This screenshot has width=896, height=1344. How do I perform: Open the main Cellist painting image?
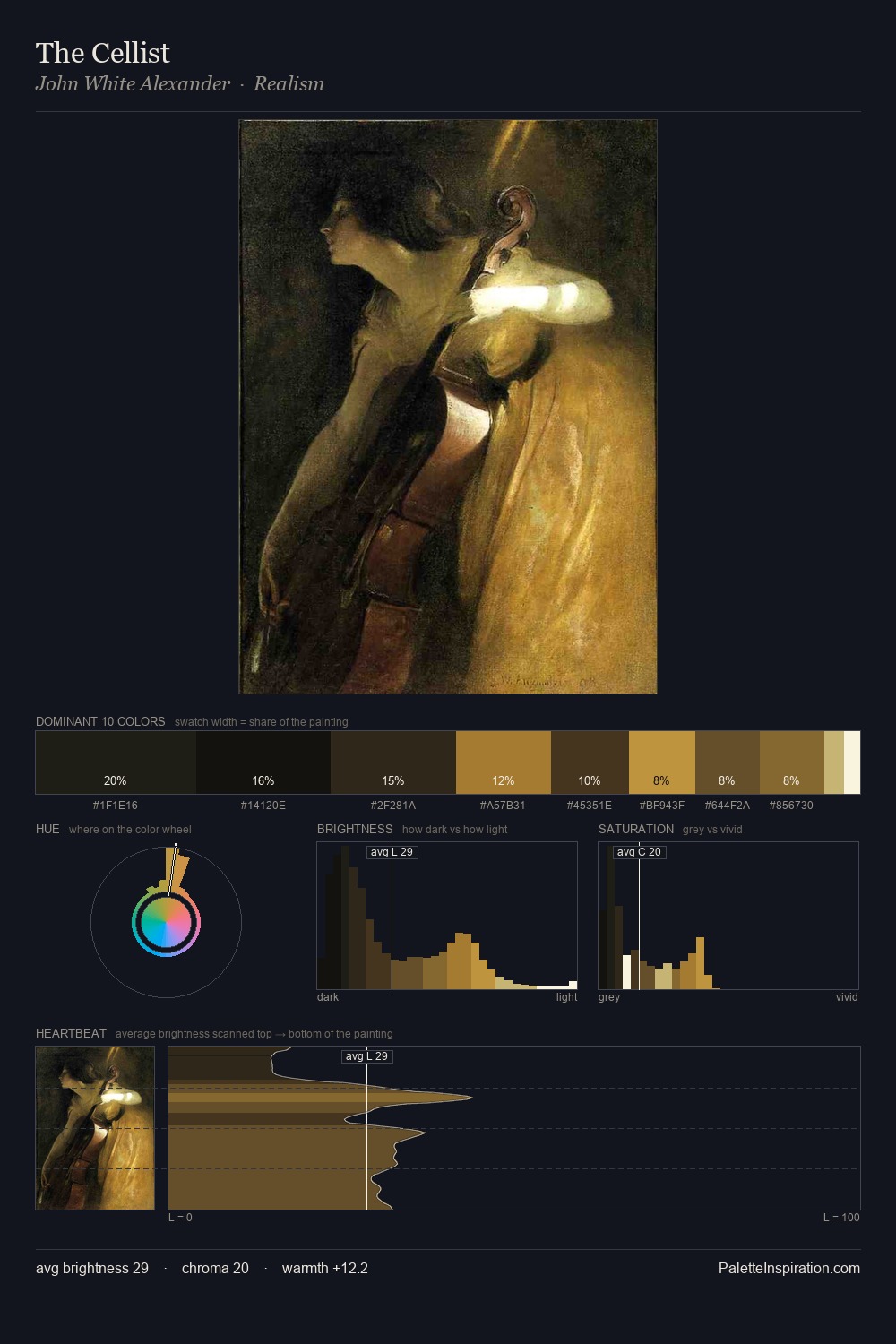pyautogui.click(x=448, y=407)
